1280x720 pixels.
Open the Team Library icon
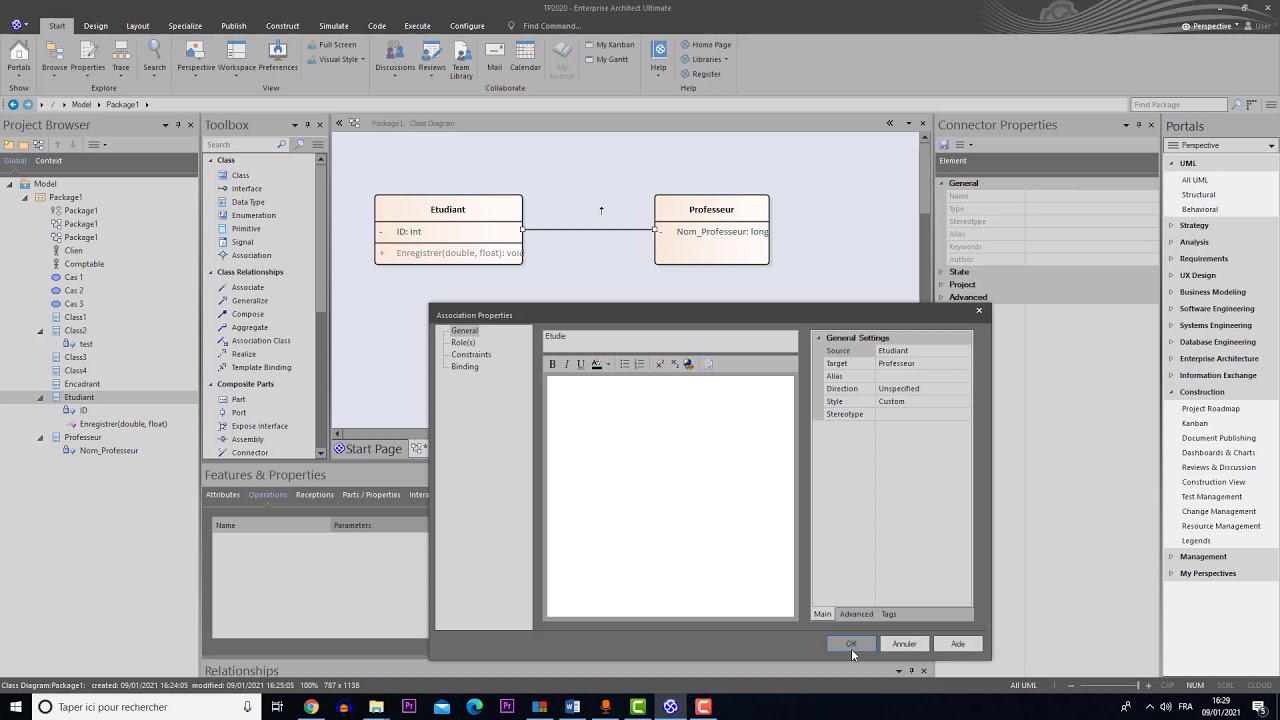461,60
